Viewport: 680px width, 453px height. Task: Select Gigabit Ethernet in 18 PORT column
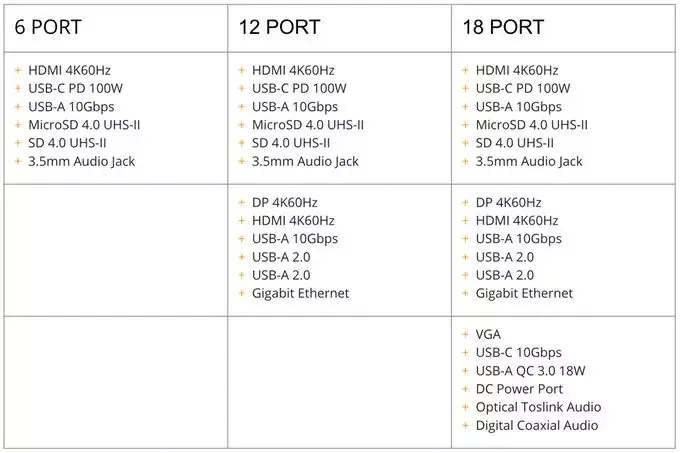coord(524,294)
